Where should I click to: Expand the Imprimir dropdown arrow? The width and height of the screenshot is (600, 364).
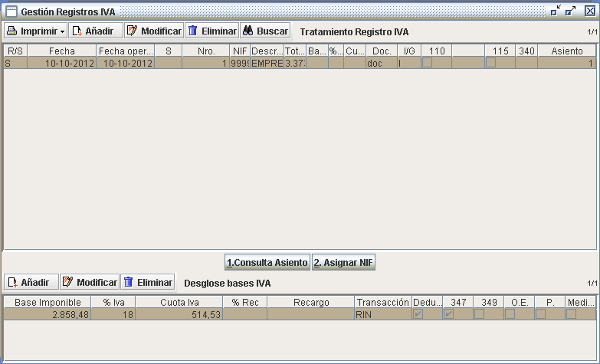[62, 32]
